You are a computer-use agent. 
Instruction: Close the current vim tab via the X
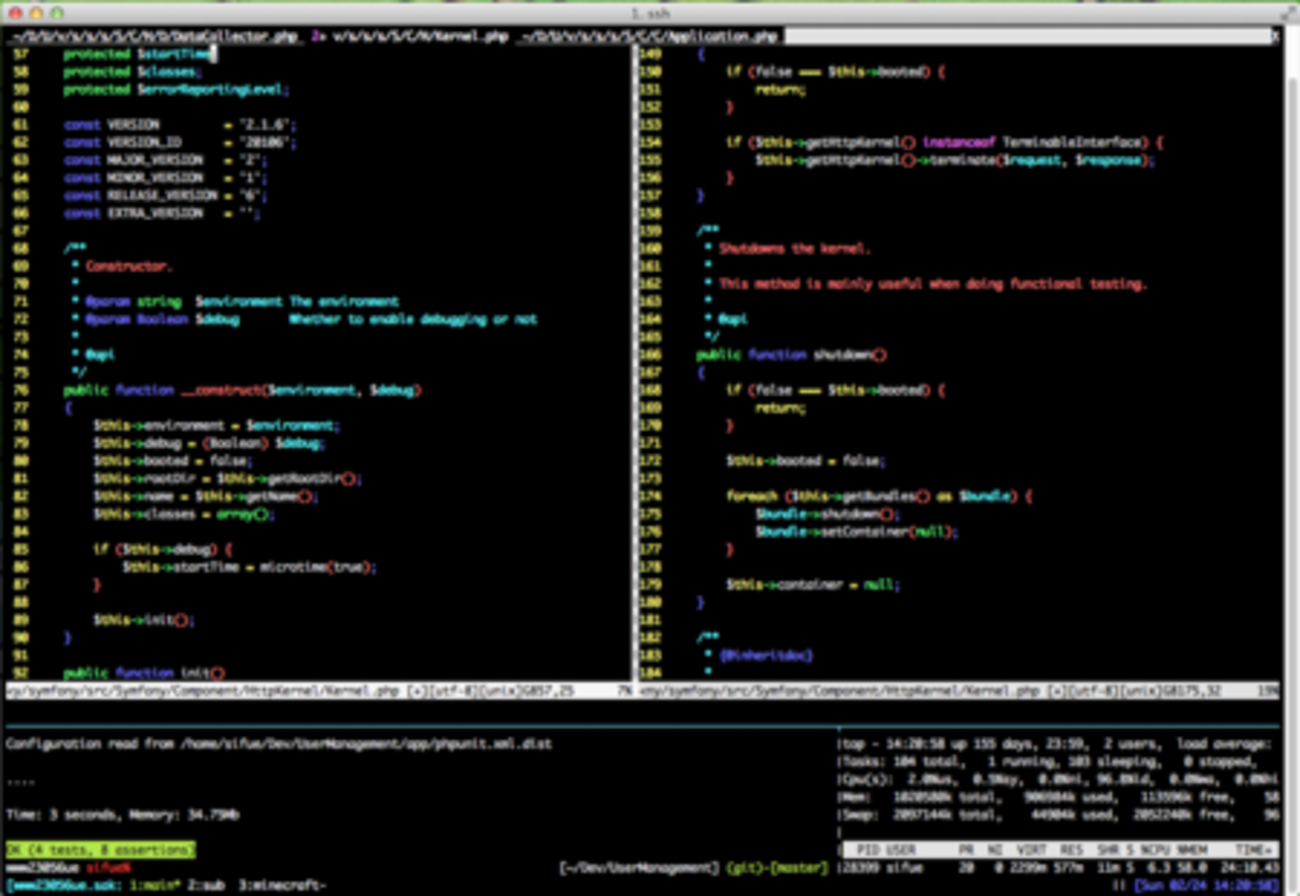tap(1272, 36)
